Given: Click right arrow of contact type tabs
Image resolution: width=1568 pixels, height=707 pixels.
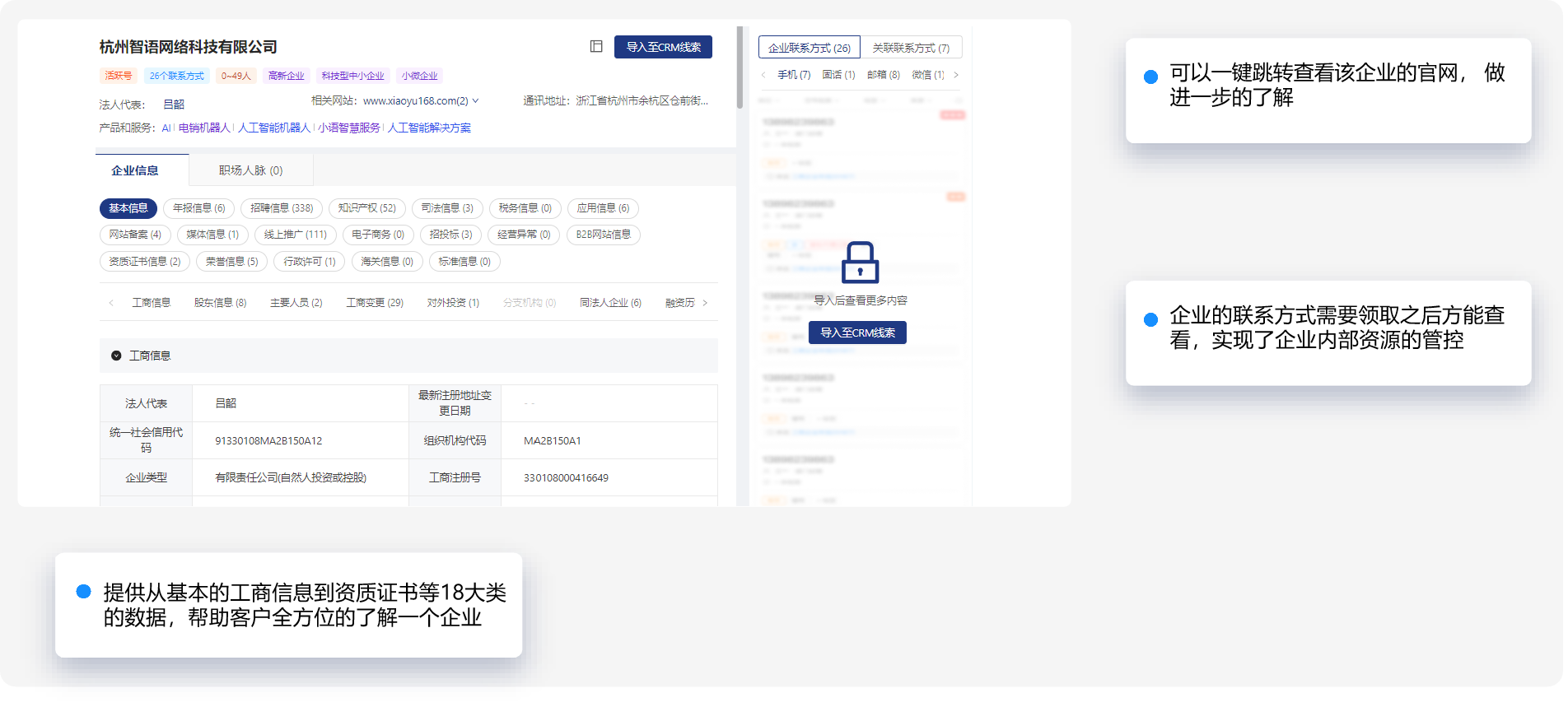Looking at the screenshot, I should point(955,75).
